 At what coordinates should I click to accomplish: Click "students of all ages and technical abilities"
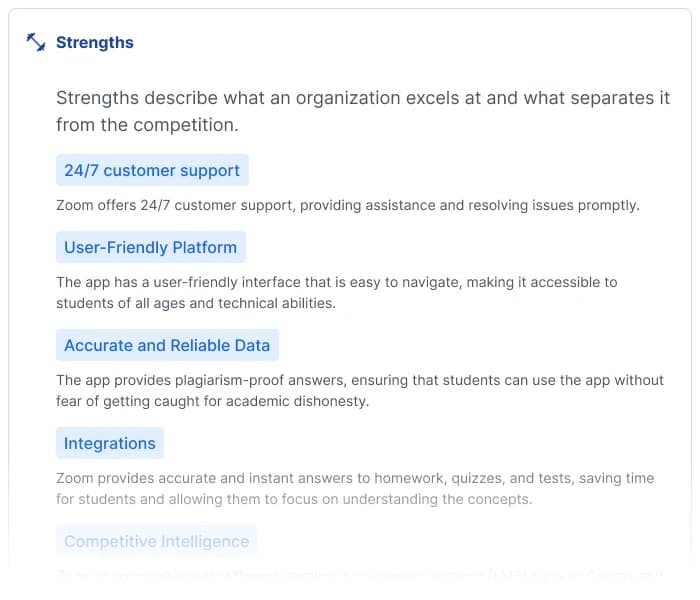[x=195, y=303]
